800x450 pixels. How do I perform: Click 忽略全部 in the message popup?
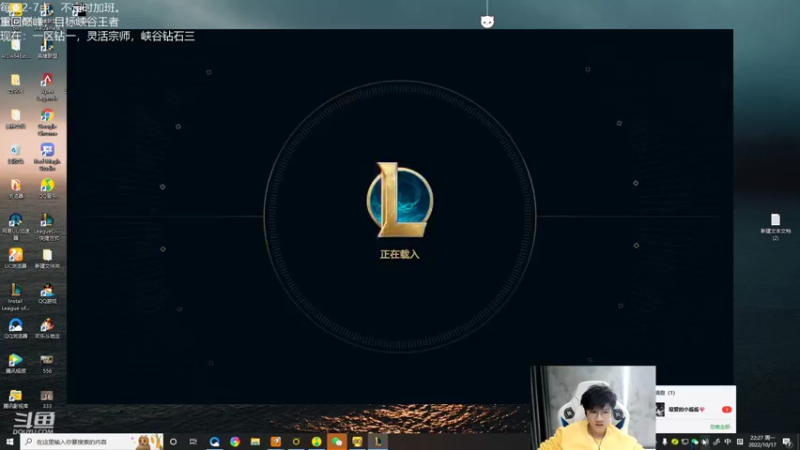(x=719, y=427)
